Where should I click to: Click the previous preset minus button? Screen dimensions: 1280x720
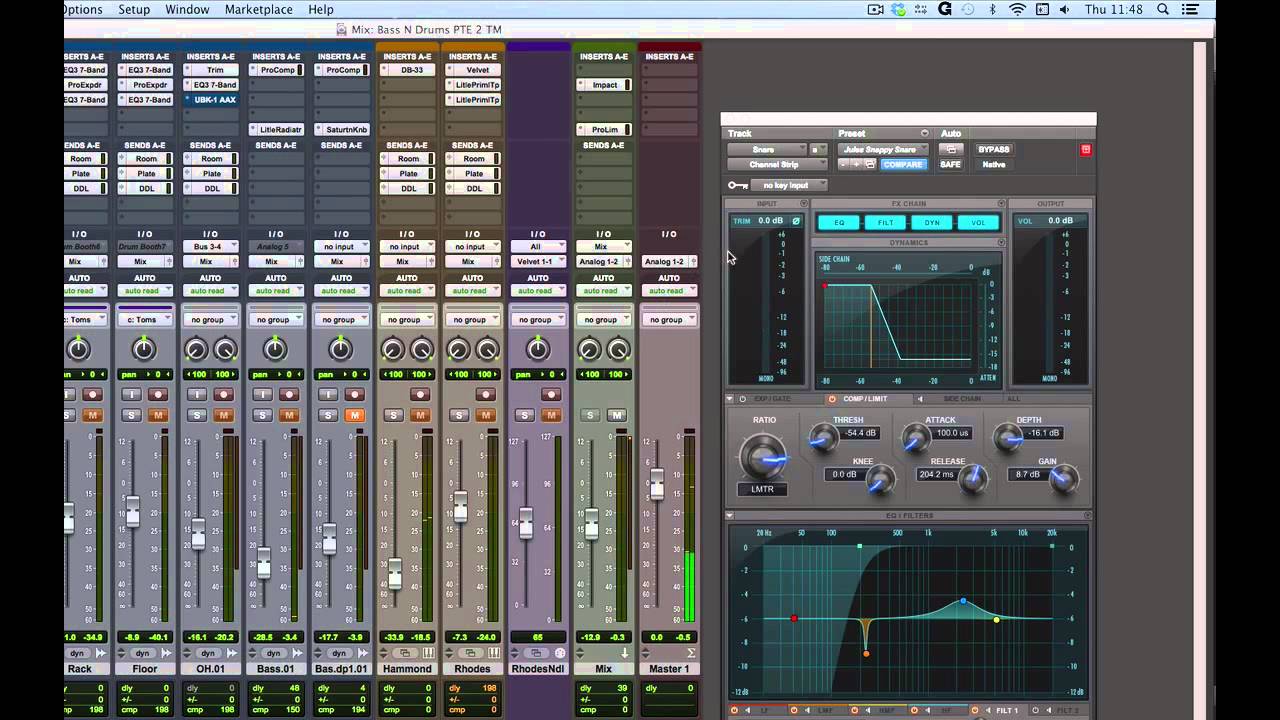pos(843,164)
